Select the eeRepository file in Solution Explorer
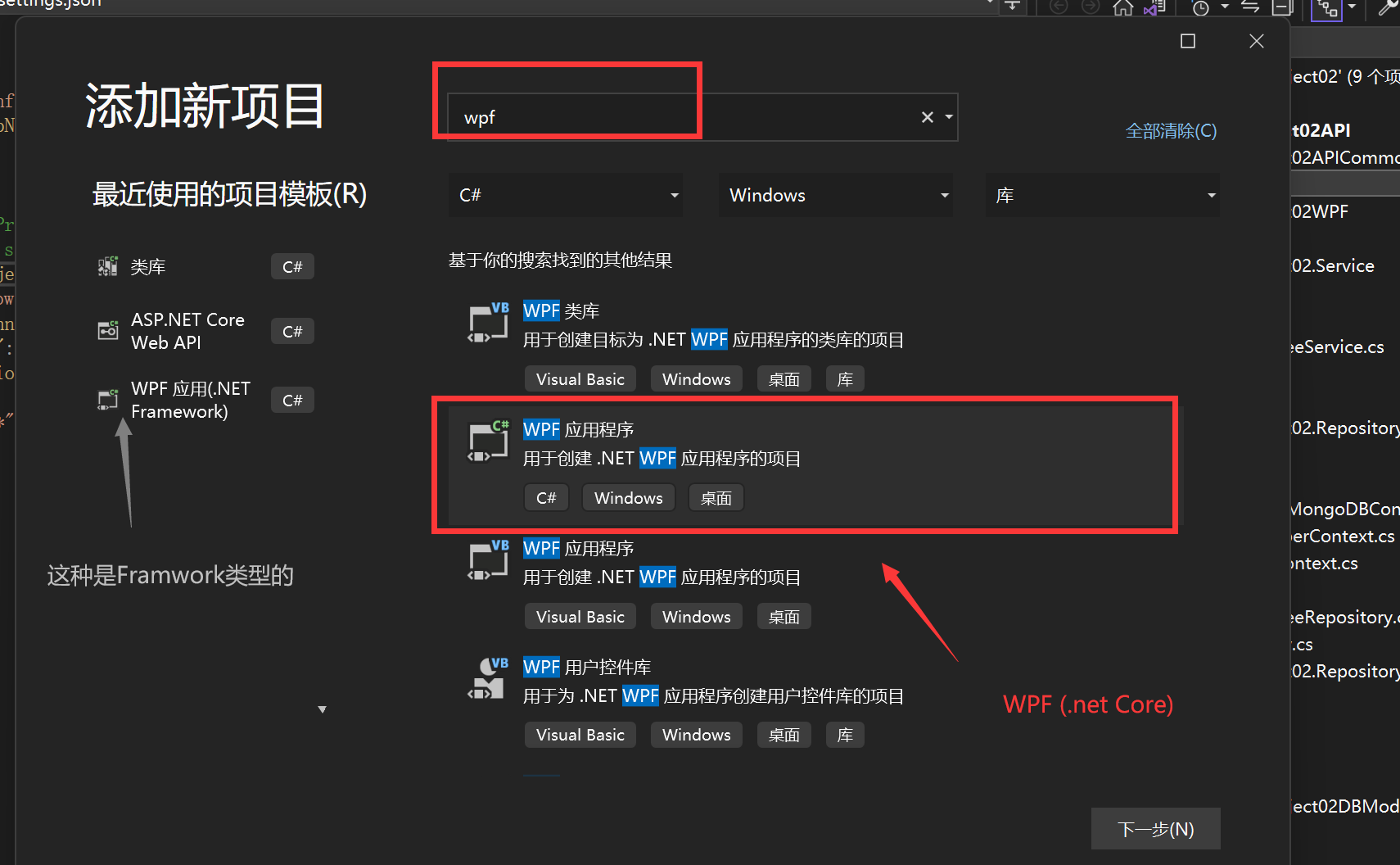This screenshot has width=1400, height=865. tap(1345, 617)
